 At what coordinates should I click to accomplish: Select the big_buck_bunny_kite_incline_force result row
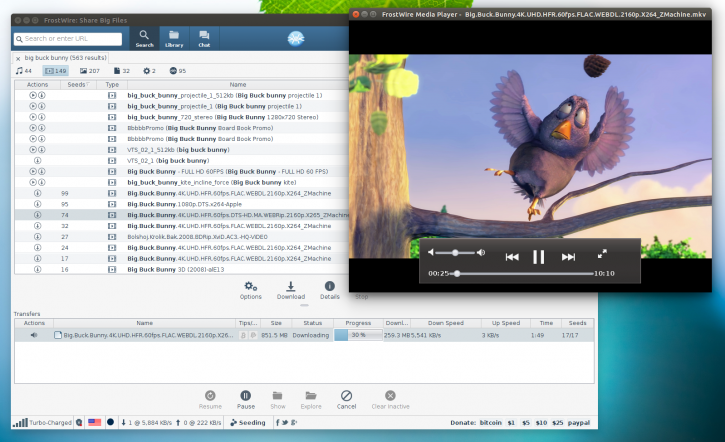click(x=182, y=182)
